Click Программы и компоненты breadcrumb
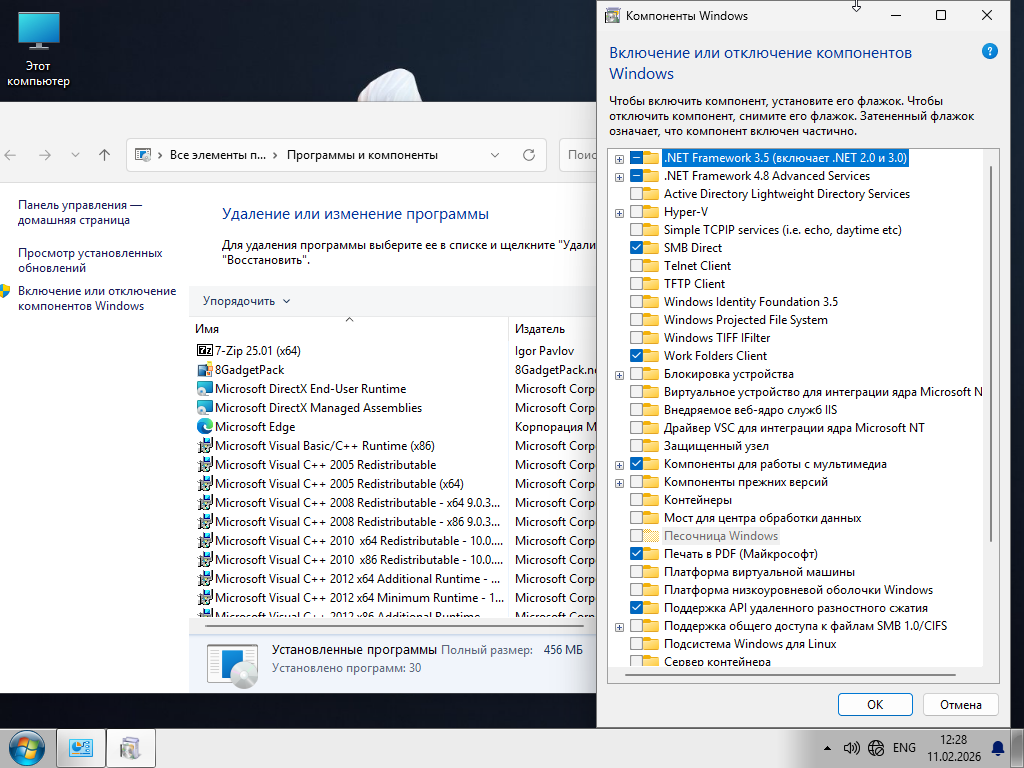Viewport: 1024px width, 768px height. point(362,155)
